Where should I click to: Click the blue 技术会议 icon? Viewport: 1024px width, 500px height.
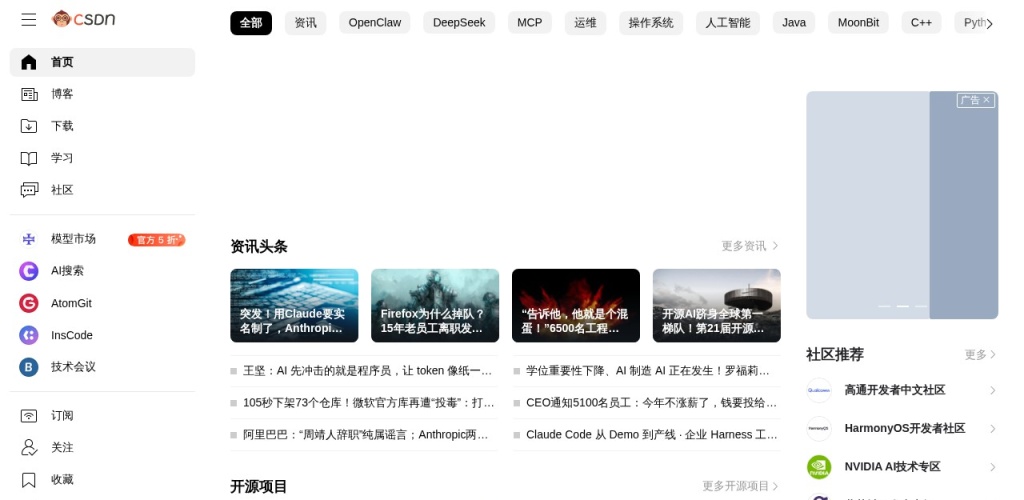(x=29, y=367)
